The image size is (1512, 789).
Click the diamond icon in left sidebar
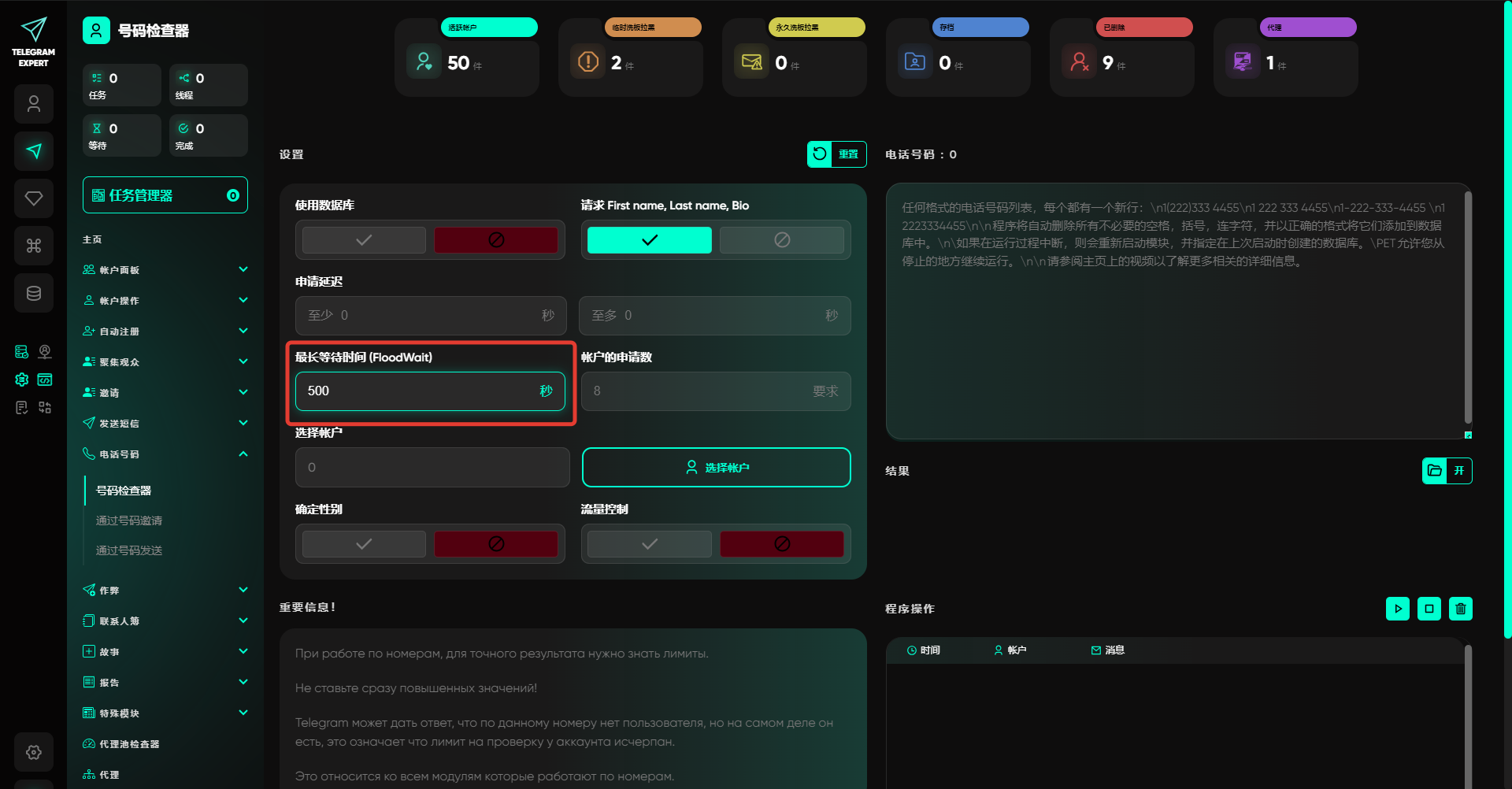34,198
